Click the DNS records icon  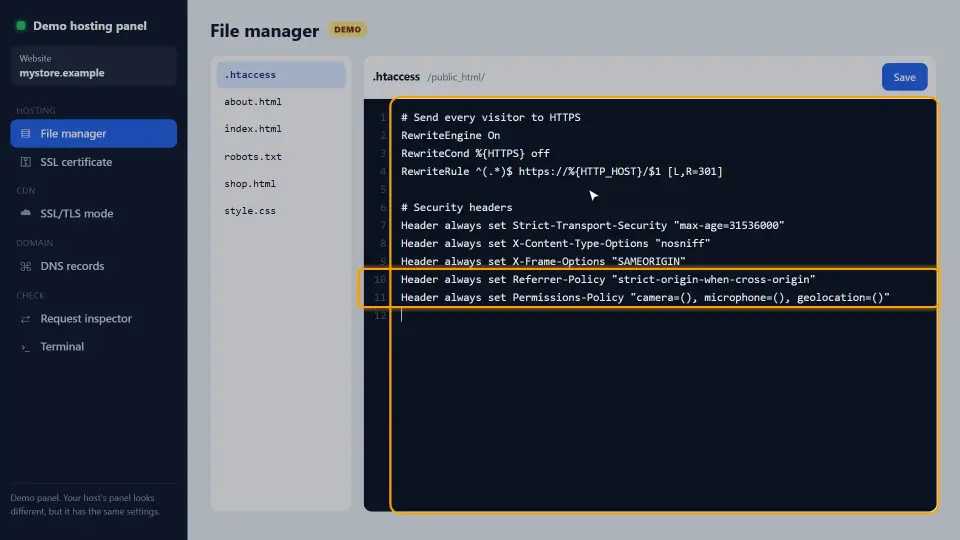tap(25, 266)
